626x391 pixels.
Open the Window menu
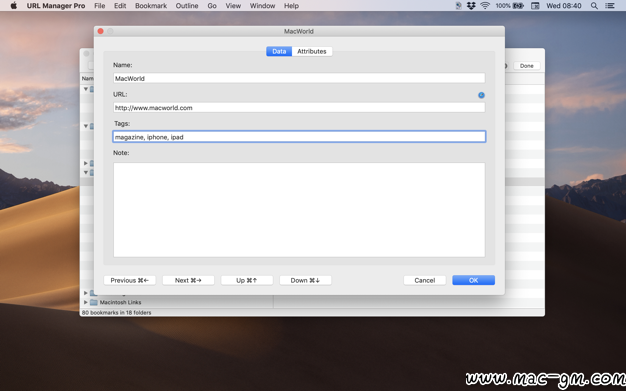262,6
